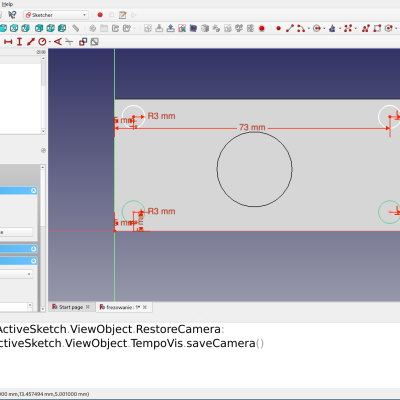Select the create point tool
The width and height of the screenshot is (400, 400).
[x=278, y=28]
